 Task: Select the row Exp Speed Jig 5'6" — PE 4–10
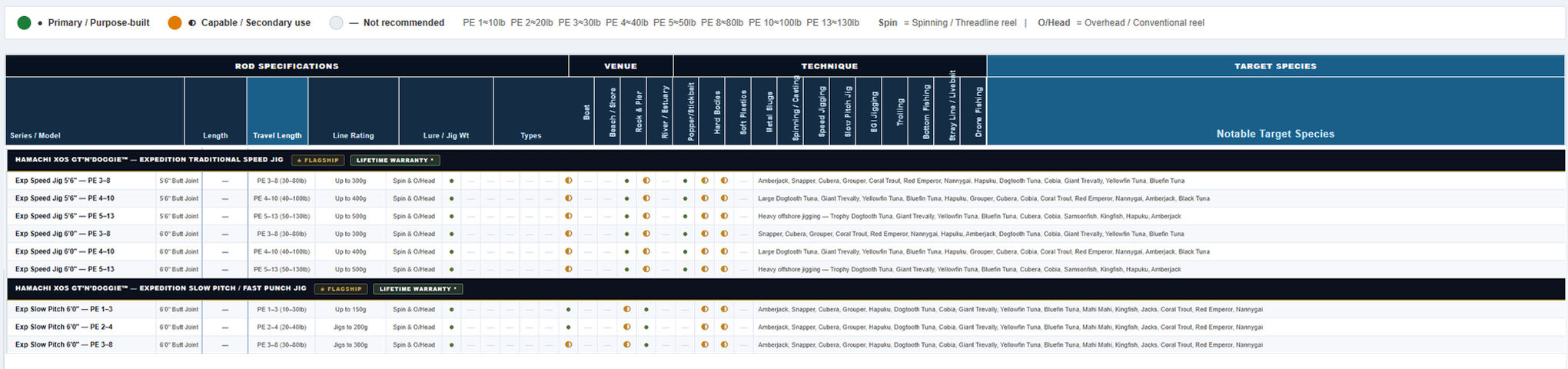786,198
